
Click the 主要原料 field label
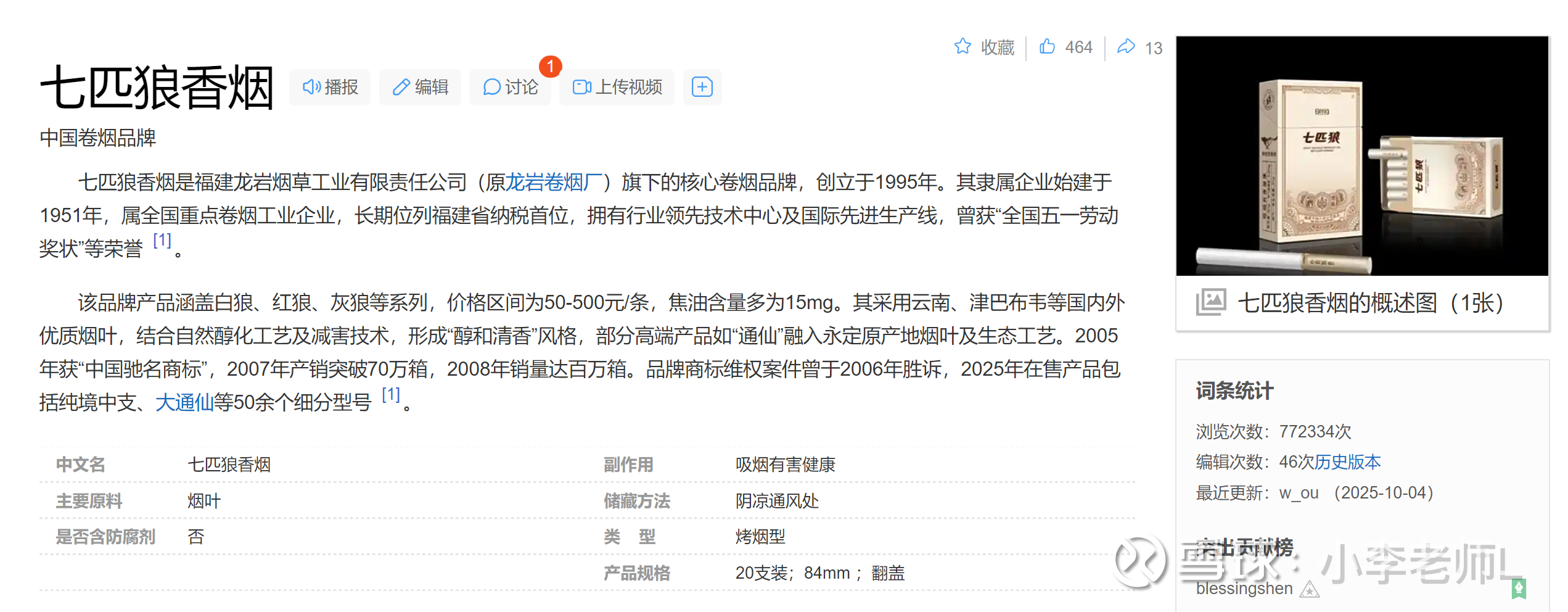click(x=89, y=500)
